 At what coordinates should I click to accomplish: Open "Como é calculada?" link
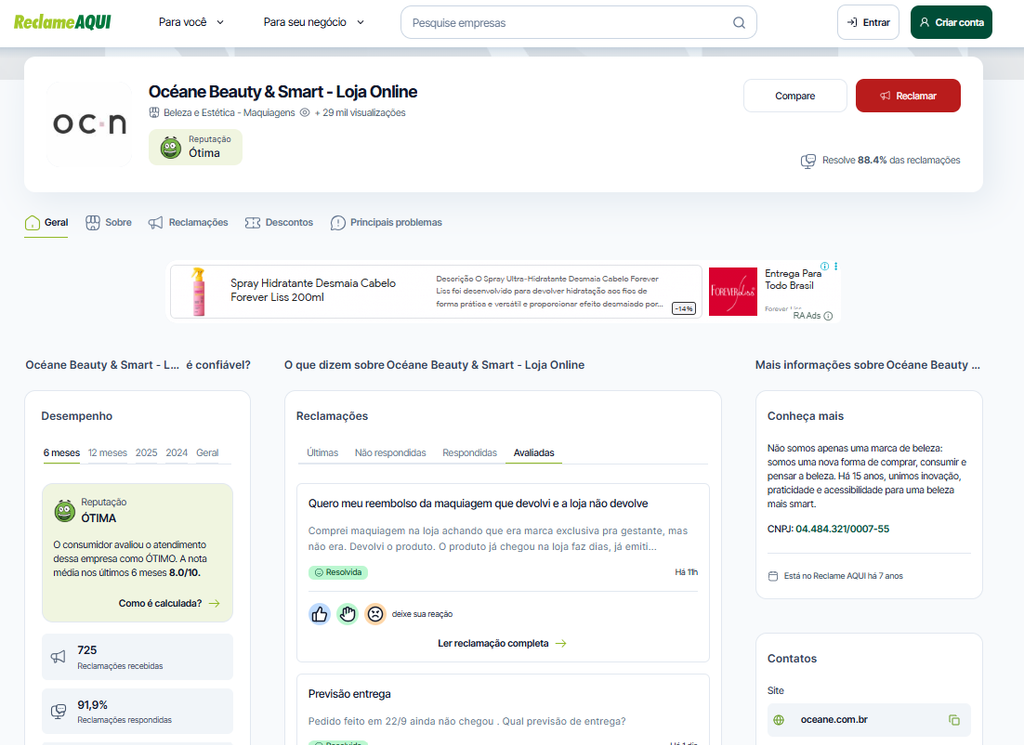click(x=169, y=603)
